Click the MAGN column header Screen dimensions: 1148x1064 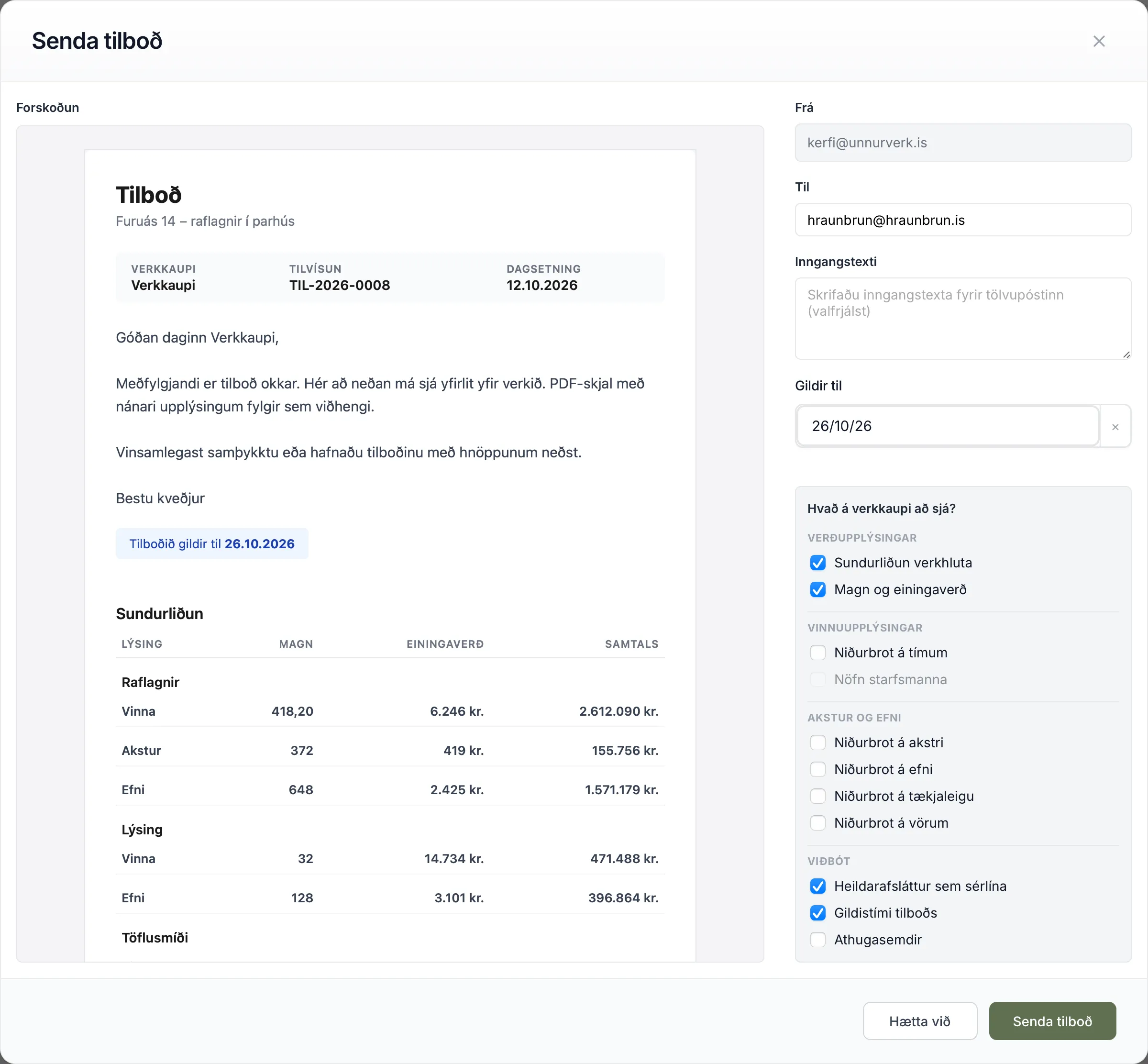point(296,644)
